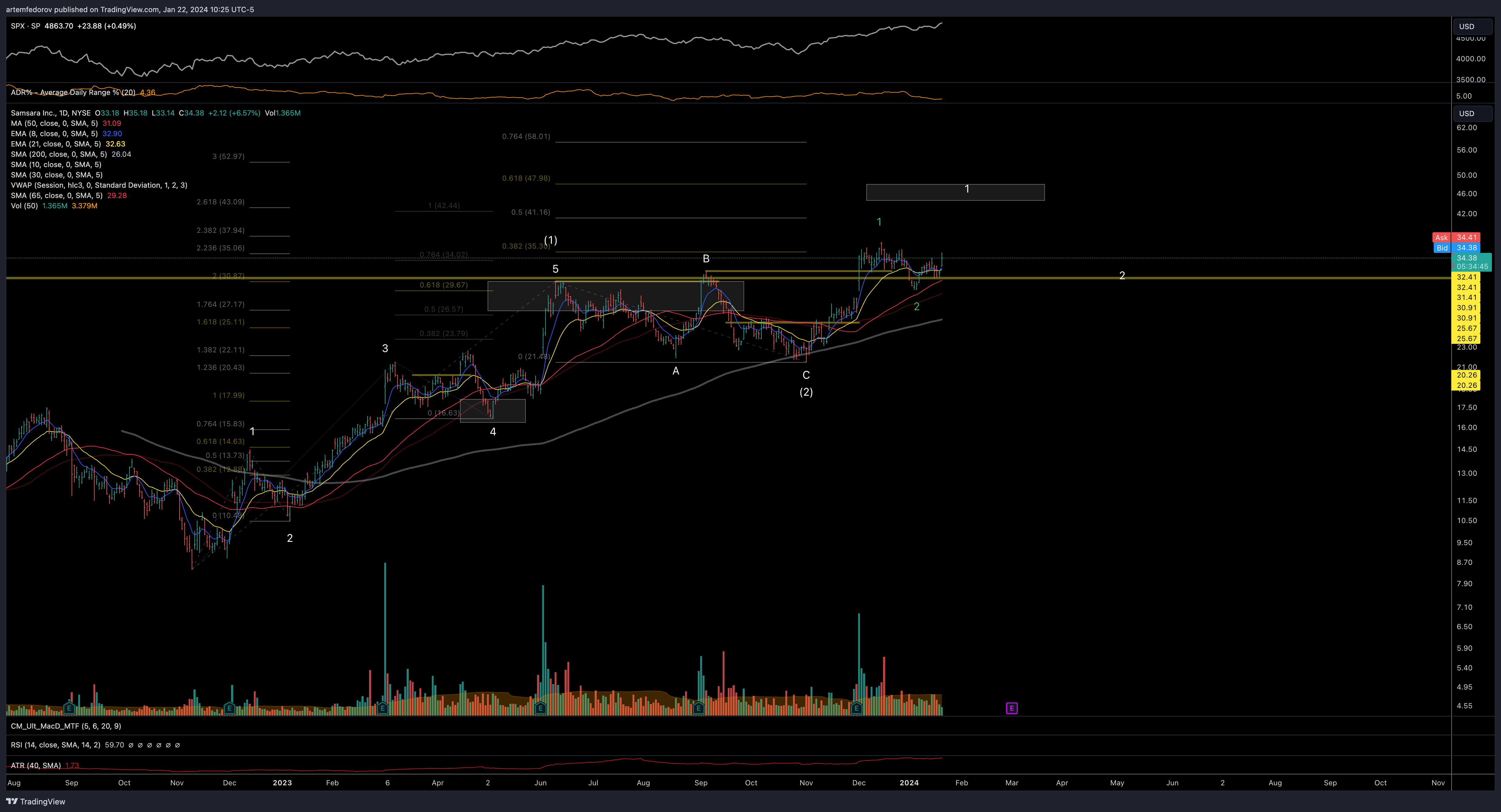The height and width of the screenshot is (812, 1501).
Task: Open the USD currency selector in Samsara pane
Action: point(1472,114)
